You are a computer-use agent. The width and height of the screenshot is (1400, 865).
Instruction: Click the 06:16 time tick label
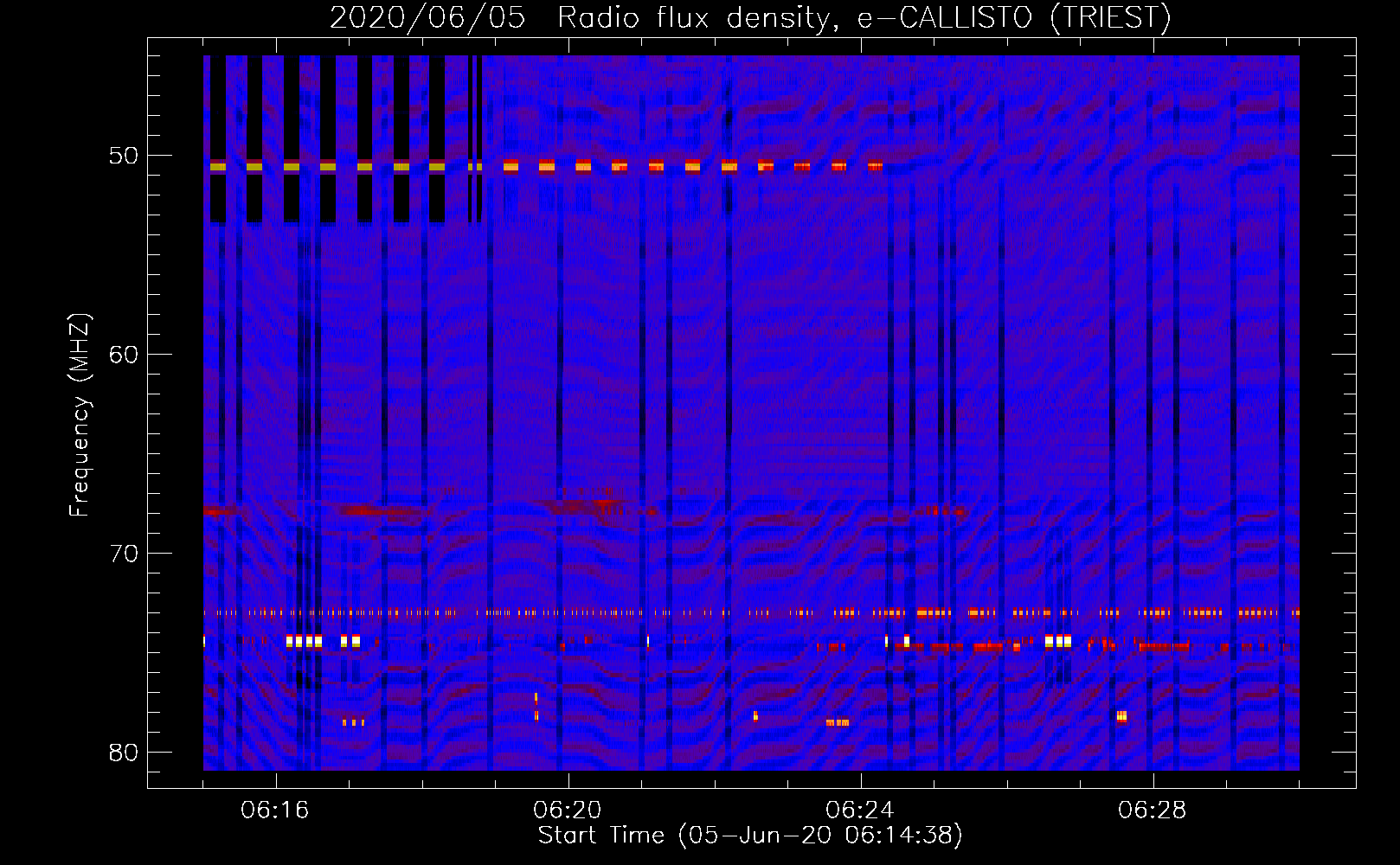[x=275, y=811]
